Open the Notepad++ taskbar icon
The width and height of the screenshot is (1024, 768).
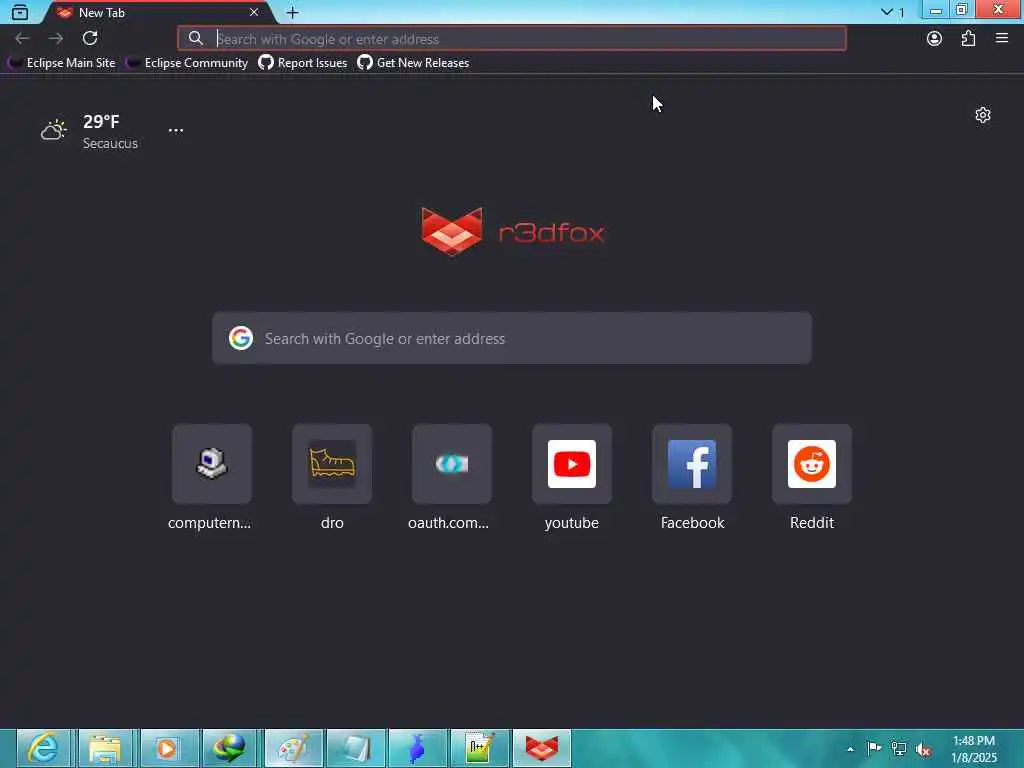[x=479, y=748]
